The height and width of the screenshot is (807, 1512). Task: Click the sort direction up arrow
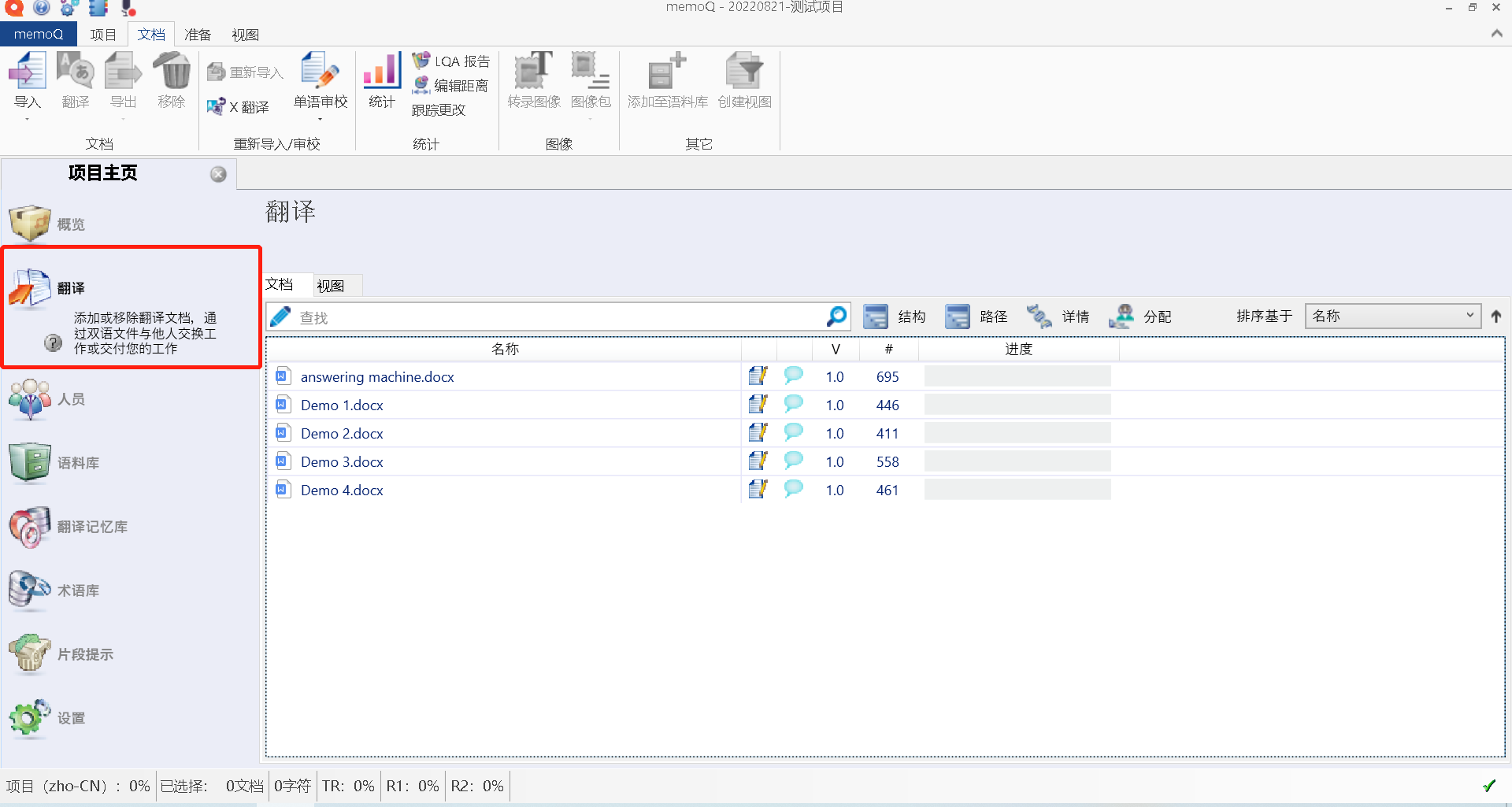pyautogui.click(x=1496, y=316)
